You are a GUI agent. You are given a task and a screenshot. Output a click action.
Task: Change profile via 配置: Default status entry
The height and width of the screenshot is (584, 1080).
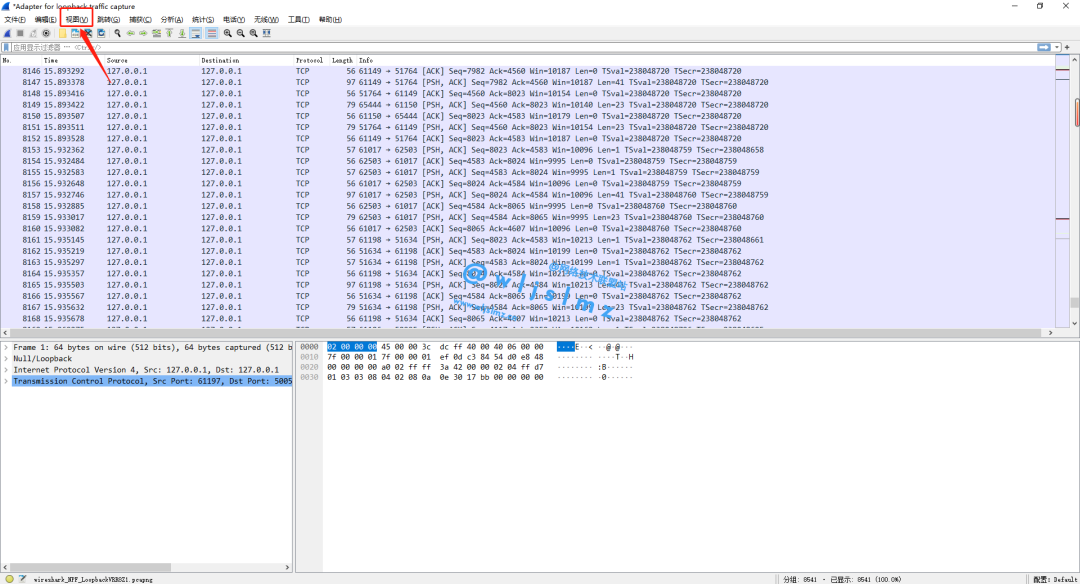point(1055,579)
